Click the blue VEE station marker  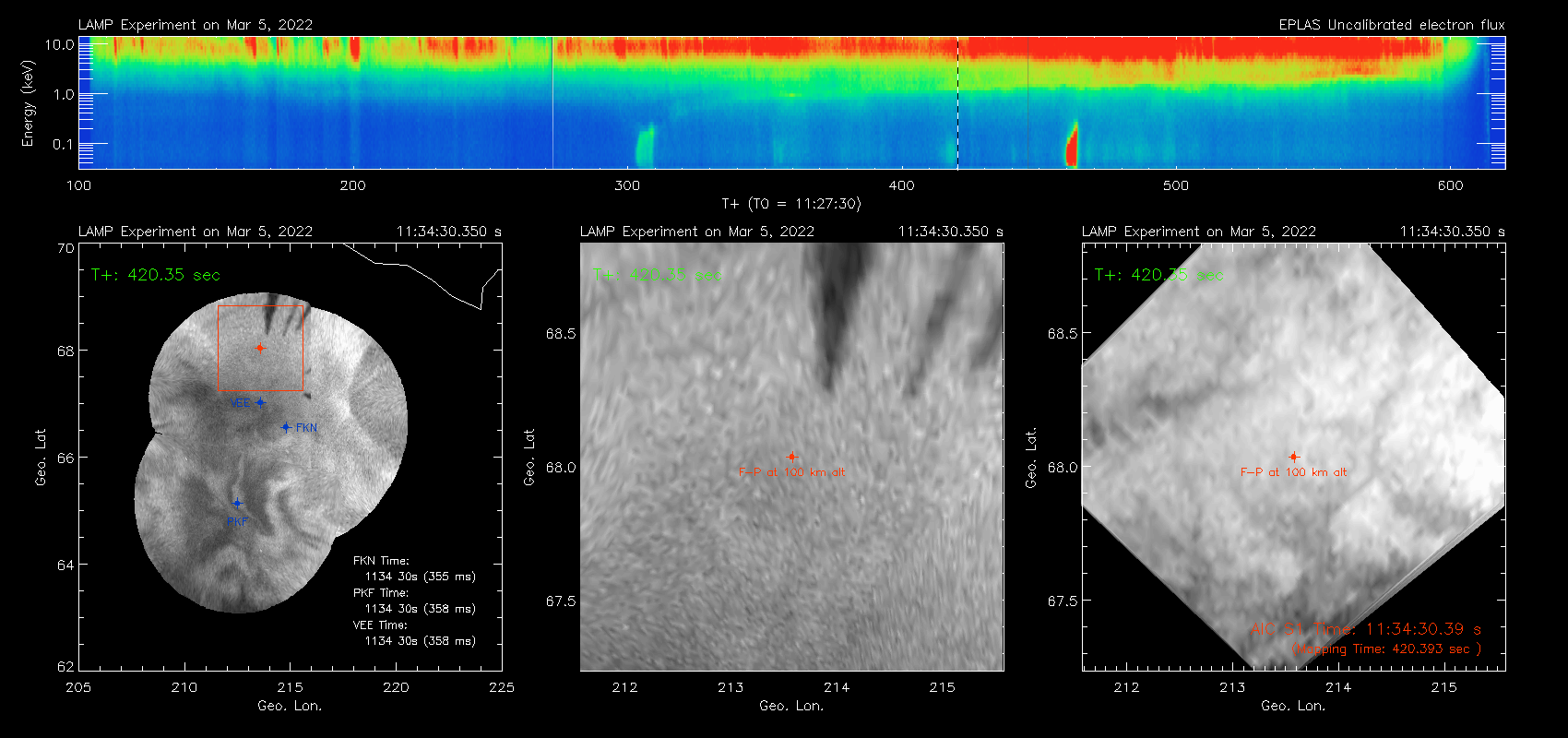261,402
